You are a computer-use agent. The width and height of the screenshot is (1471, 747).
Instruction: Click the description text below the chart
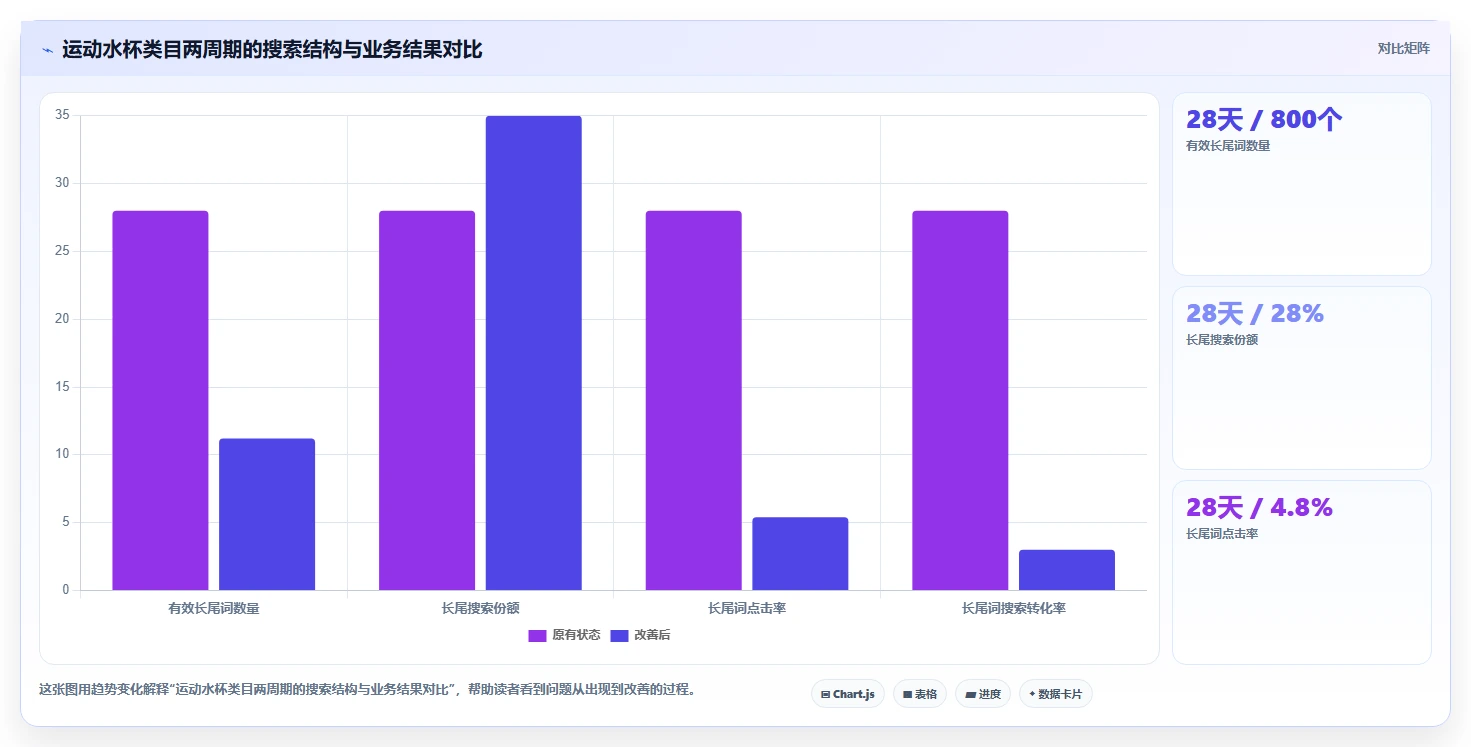click(x=366, y=690)
